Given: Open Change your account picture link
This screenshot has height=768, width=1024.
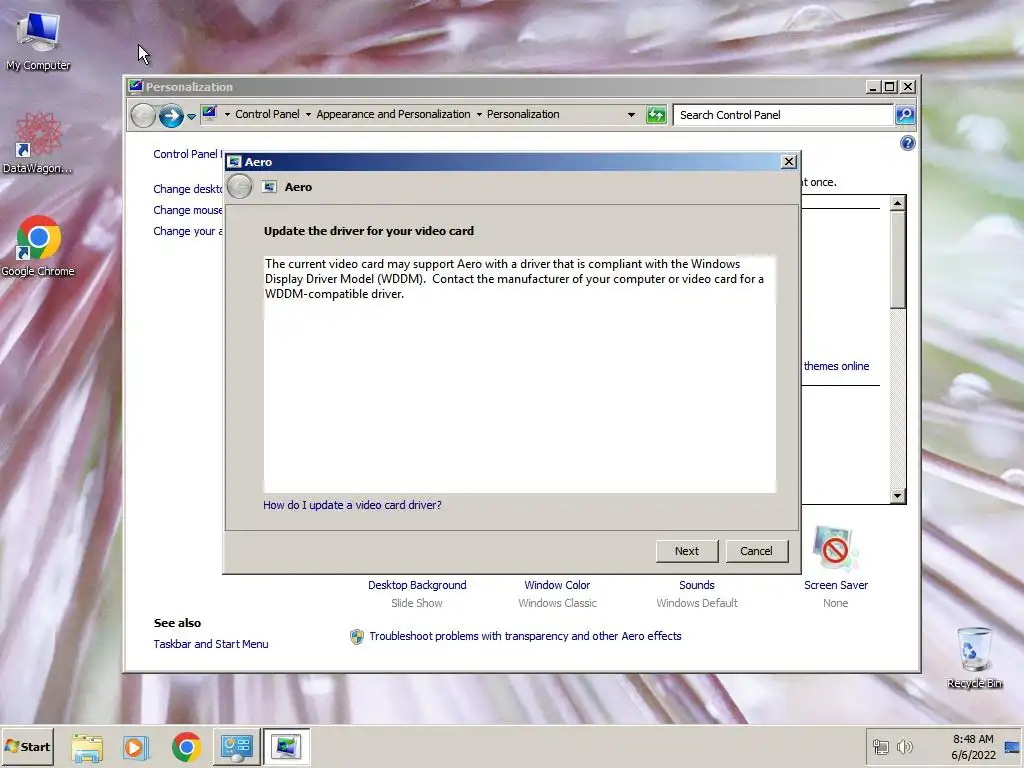Looking at the screenshot, I should [x=187, y=231].
